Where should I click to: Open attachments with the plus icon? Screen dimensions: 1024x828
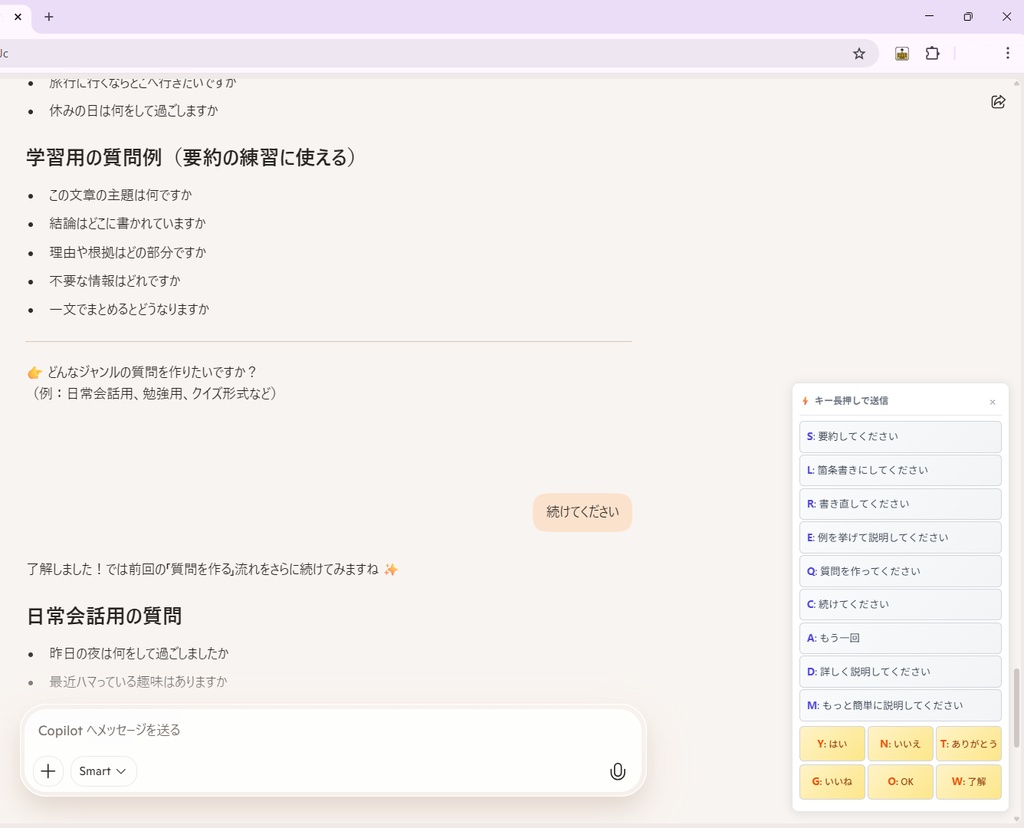click(x=47, y=771)
